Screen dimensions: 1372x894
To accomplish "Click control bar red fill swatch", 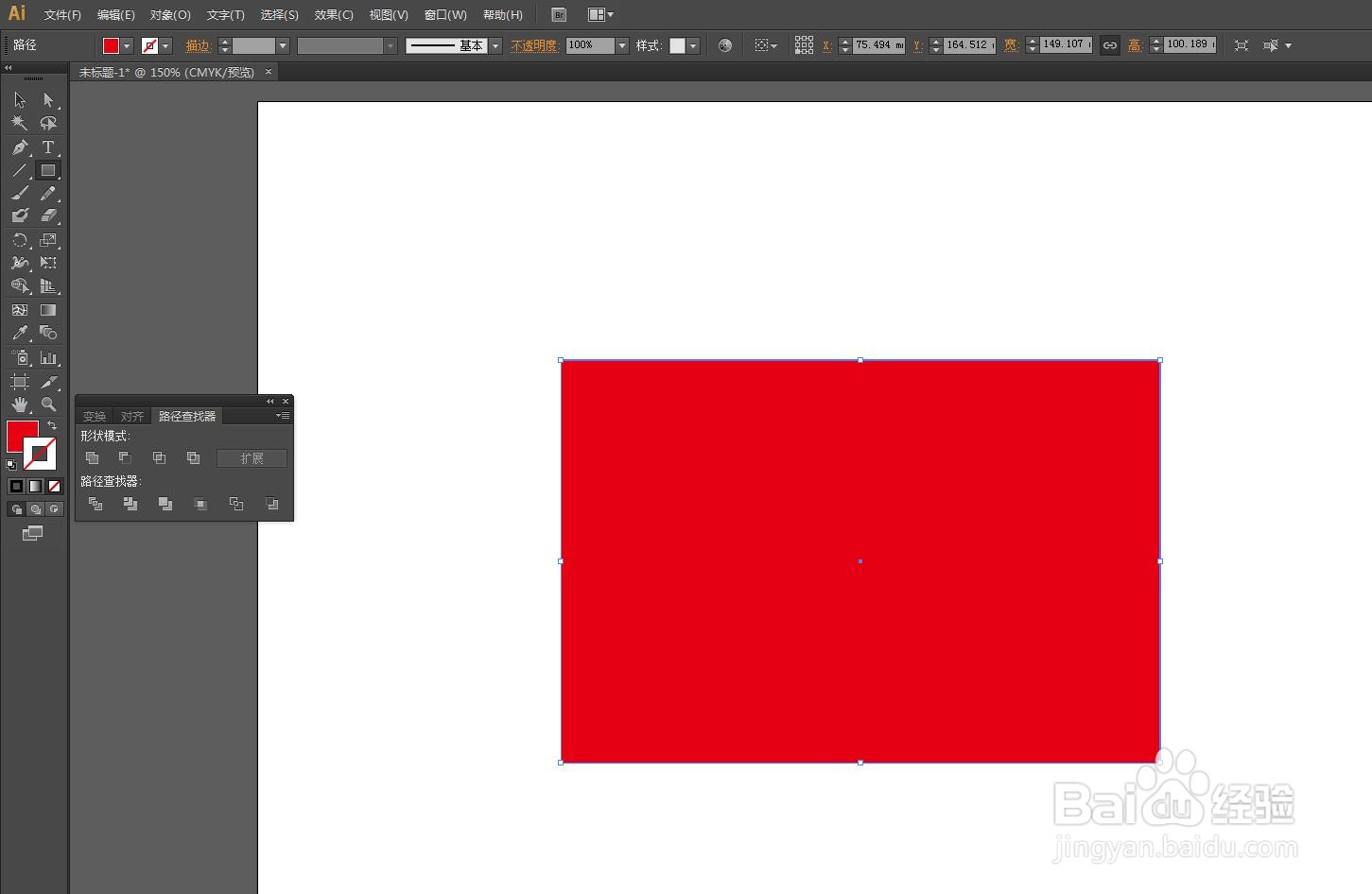I will click(x=111, y=45).
